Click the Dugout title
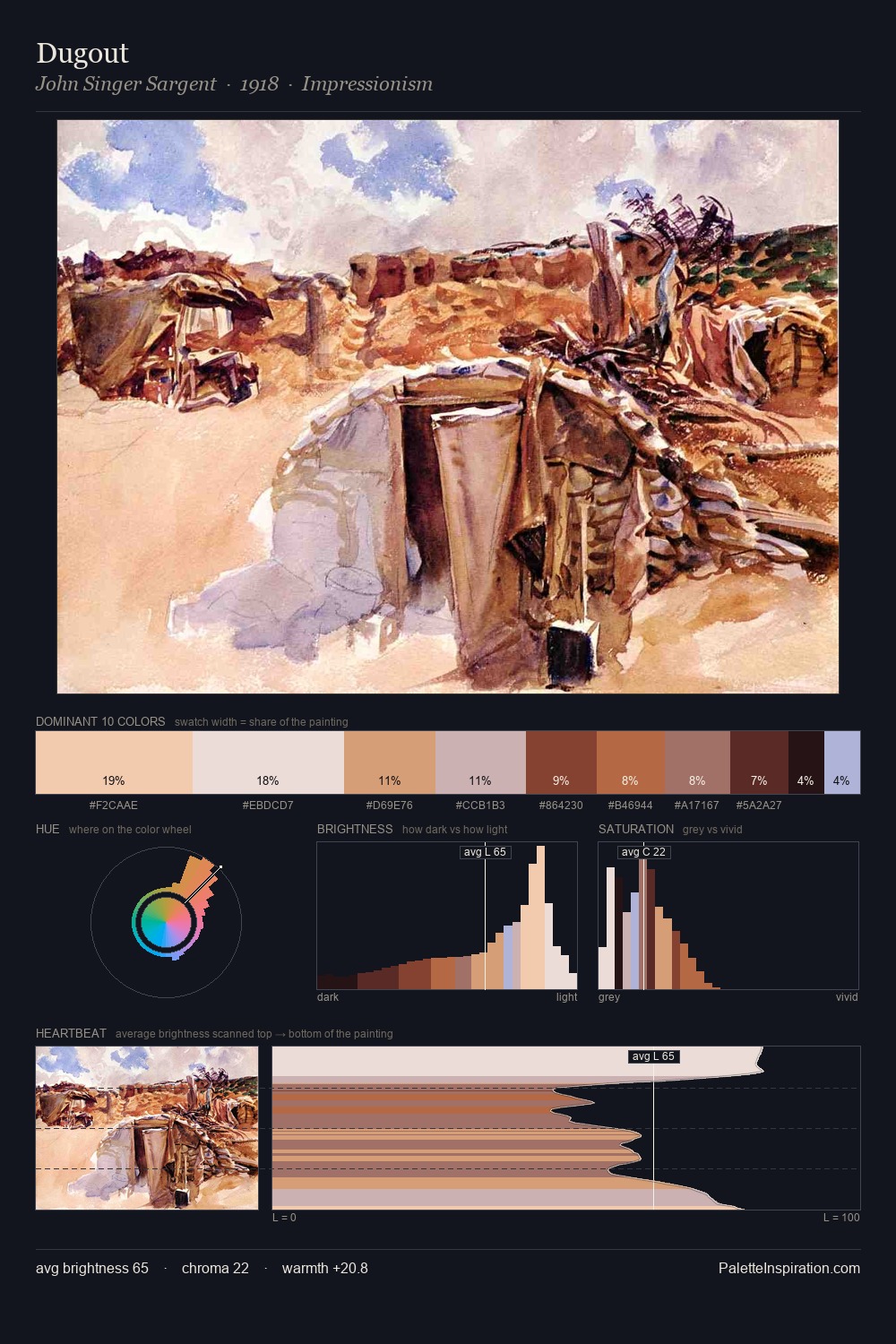 [82, 54]
